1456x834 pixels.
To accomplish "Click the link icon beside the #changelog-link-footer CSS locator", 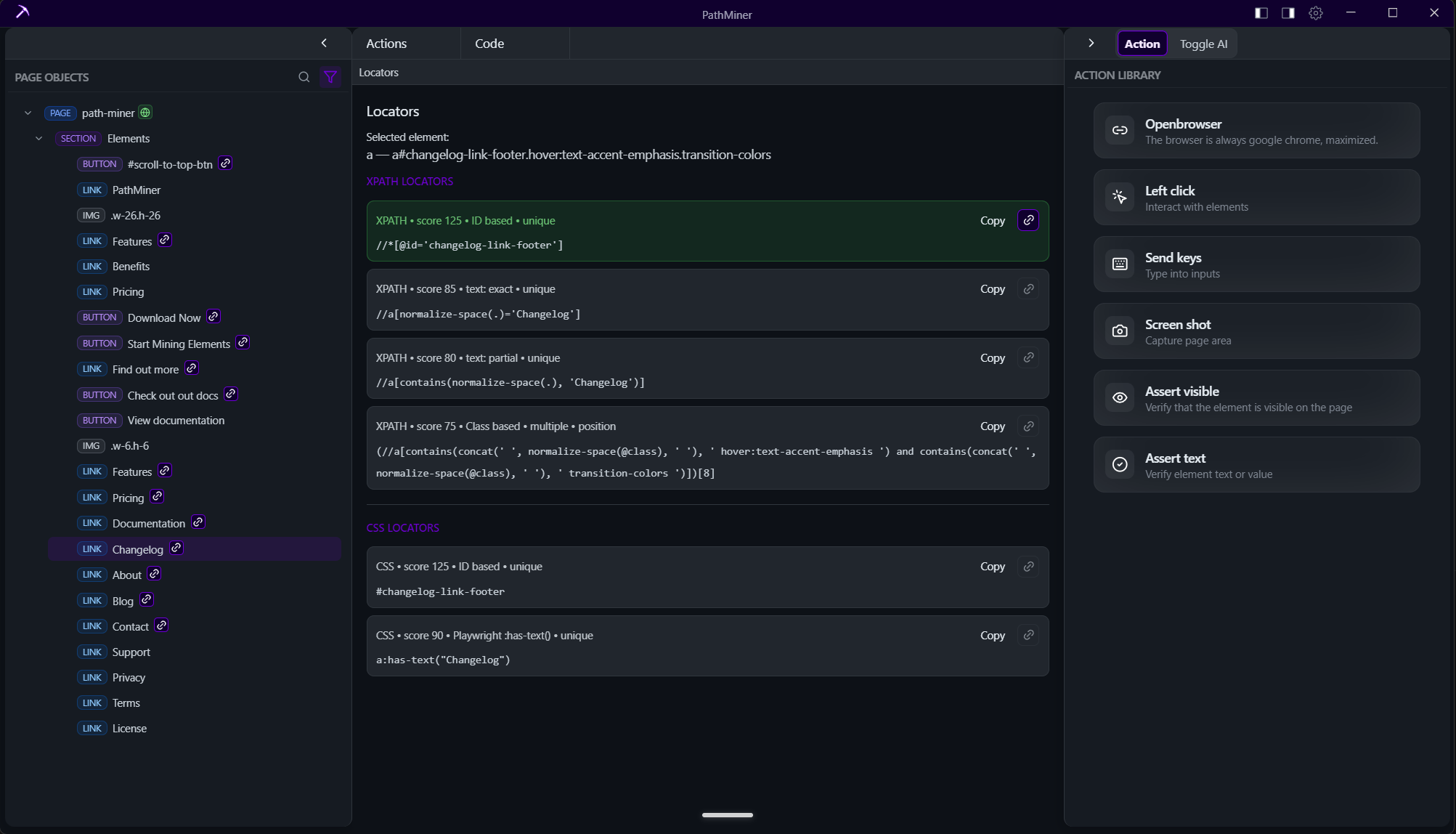I will click(x=1028, y=567).
